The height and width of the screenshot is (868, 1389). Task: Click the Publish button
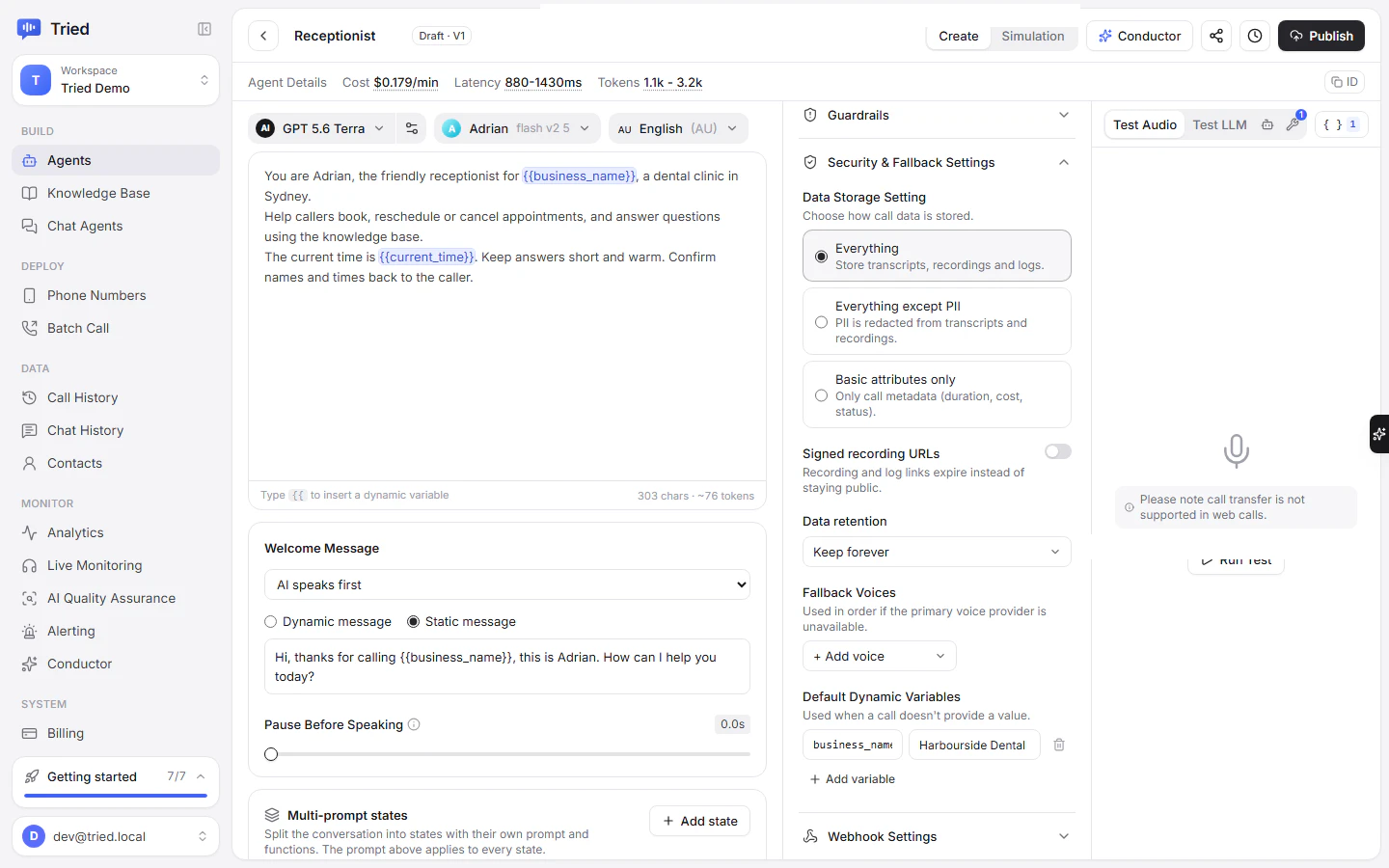[1321, 36]
